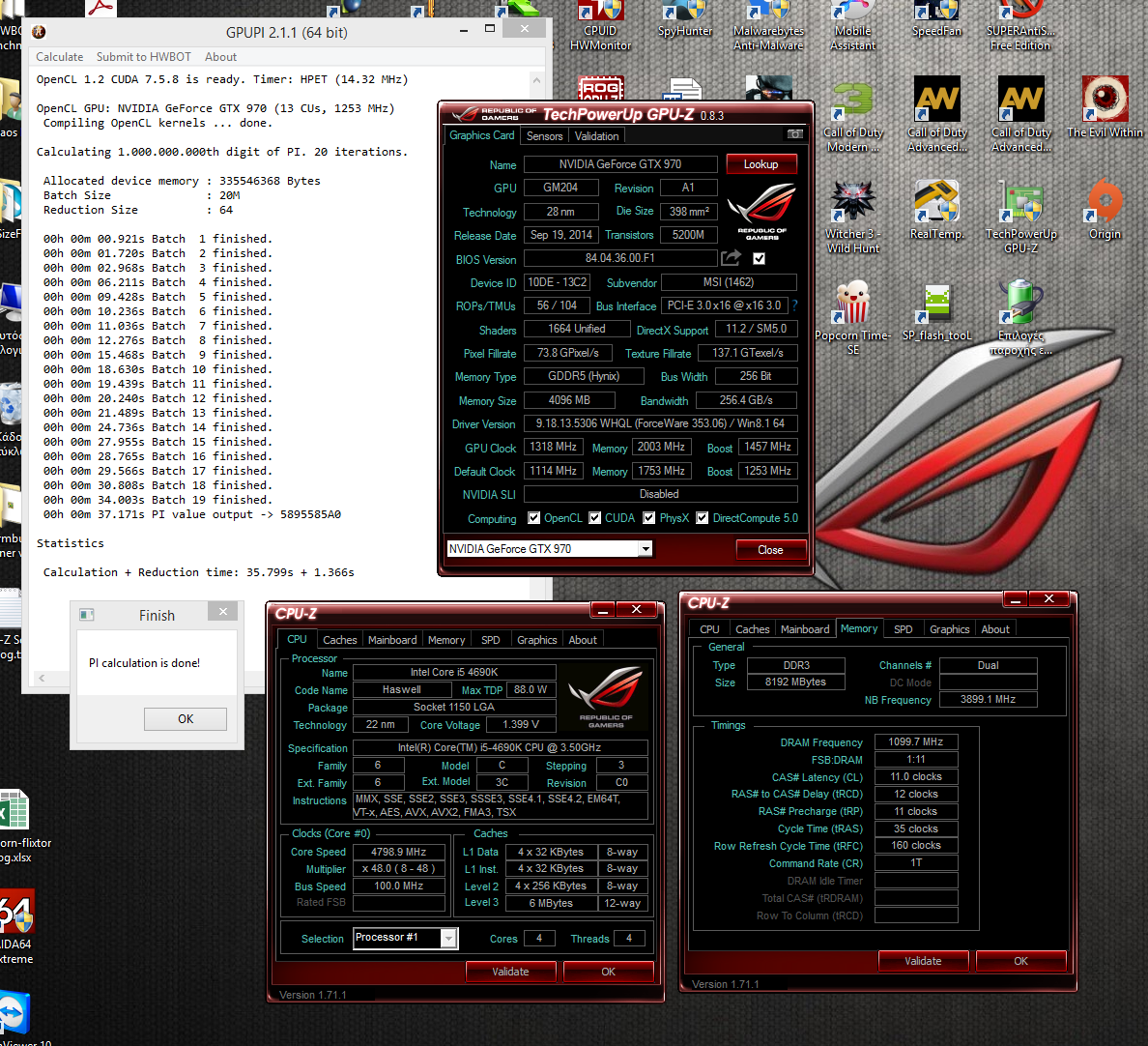Select the Graphics Card tab in GPU-Z

[482, 134]
